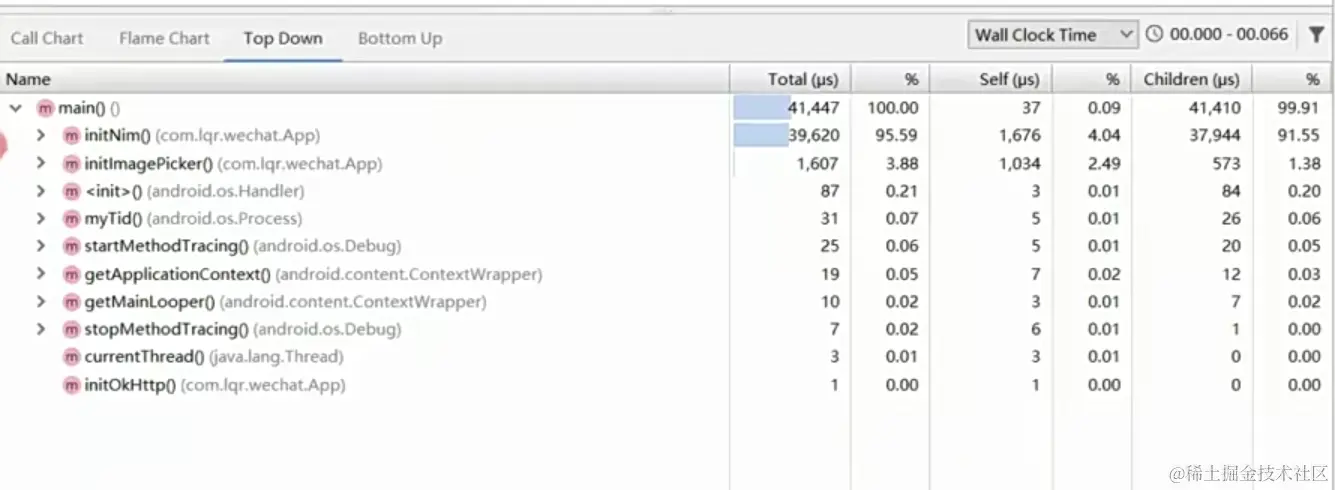The width and height of the screenshot is (1335, 490).
Task: Click the method icon next to currentThread()
Action: [71, 357]
